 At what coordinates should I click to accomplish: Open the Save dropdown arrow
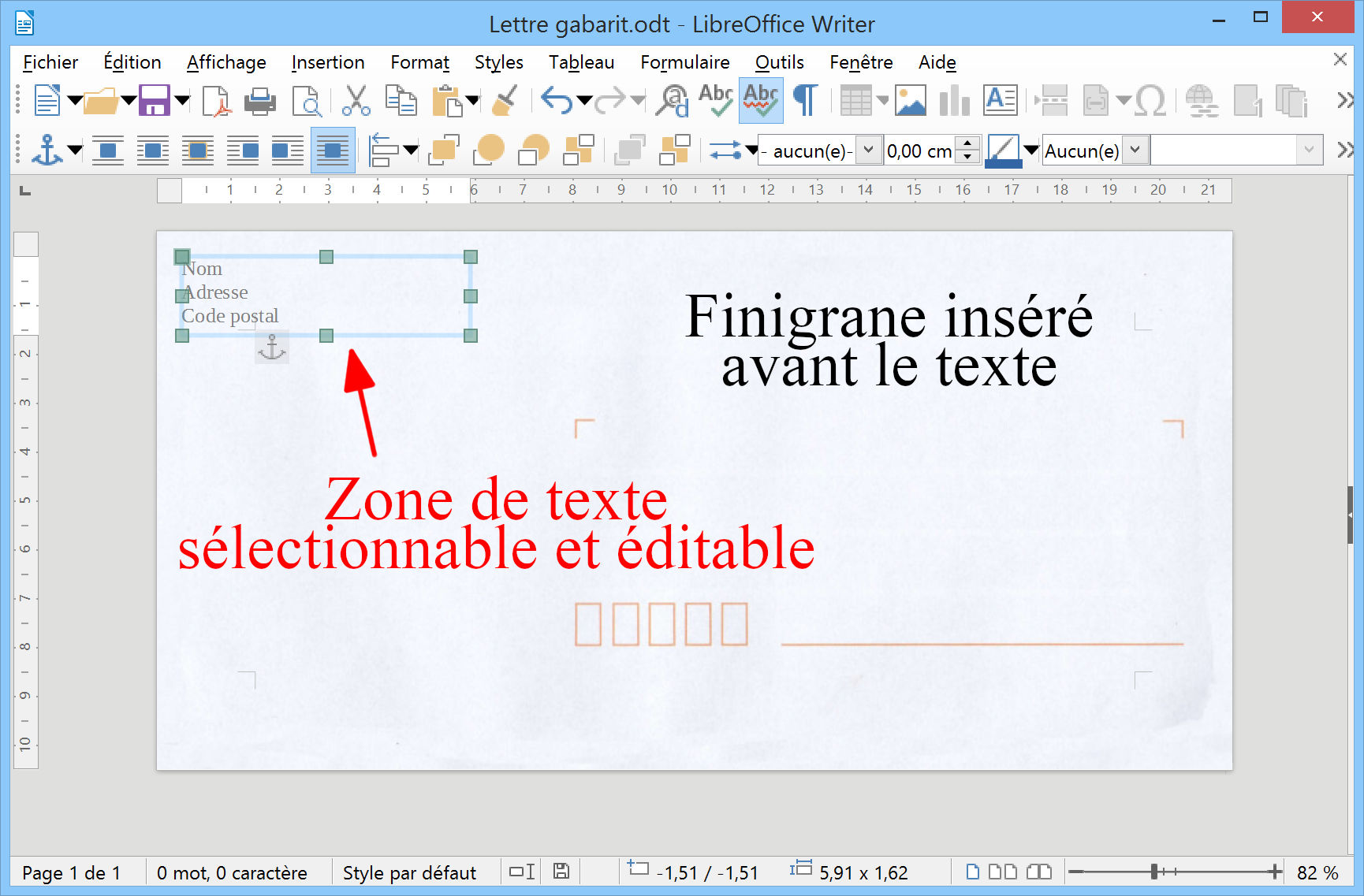tap(182, 101)
